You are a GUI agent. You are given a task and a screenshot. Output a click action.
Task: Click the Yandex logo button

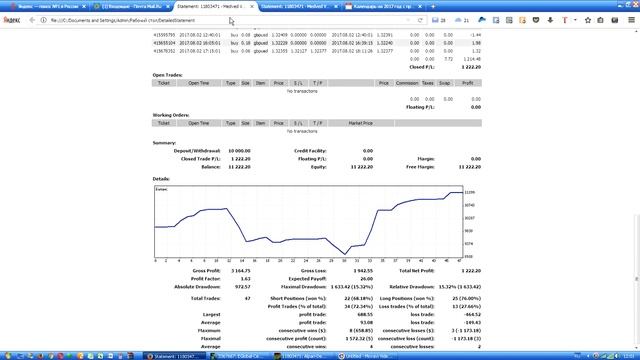(x=11, y=20)
